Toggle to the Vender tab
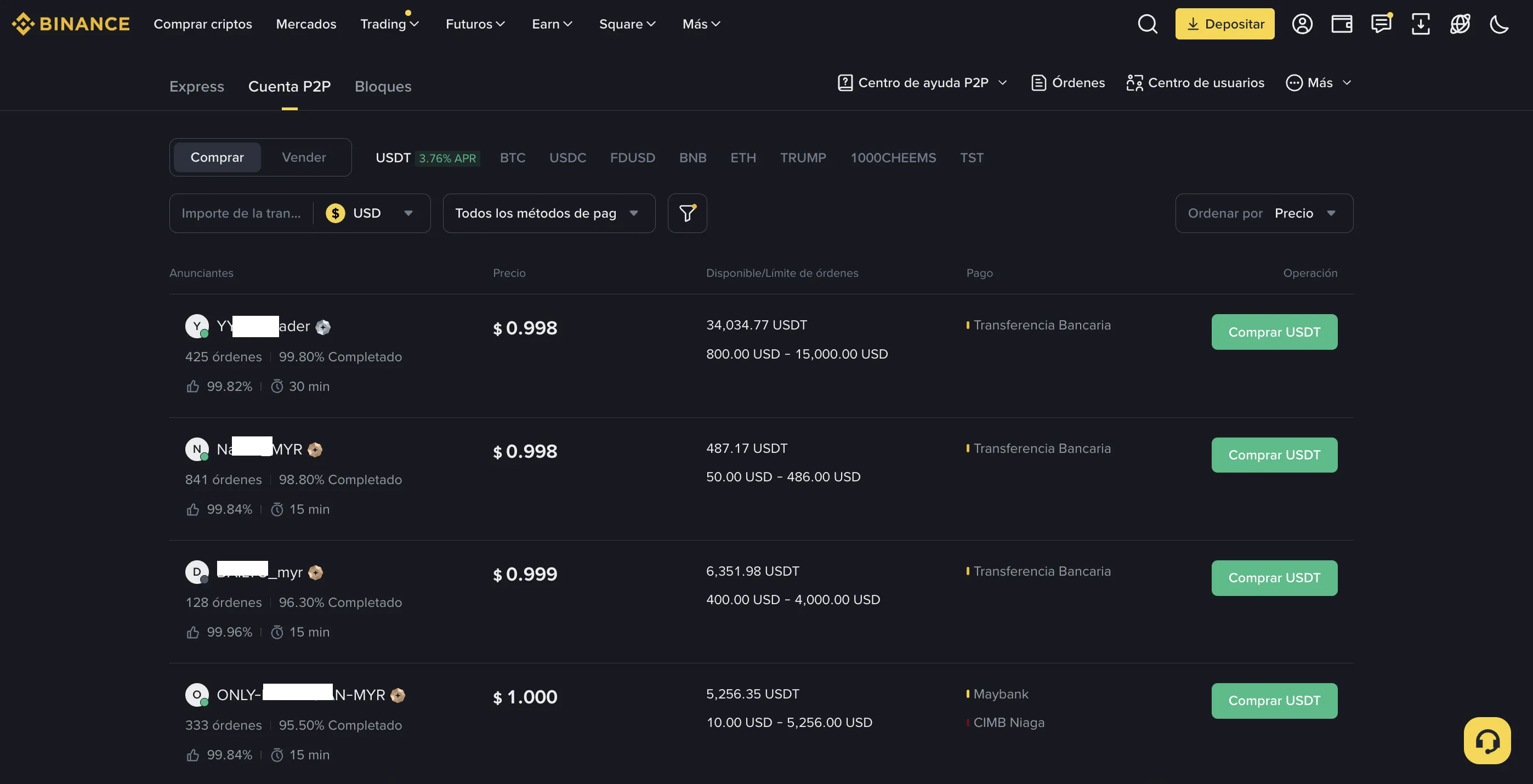This screenshot has height=784, width=1533. (304, 157)
